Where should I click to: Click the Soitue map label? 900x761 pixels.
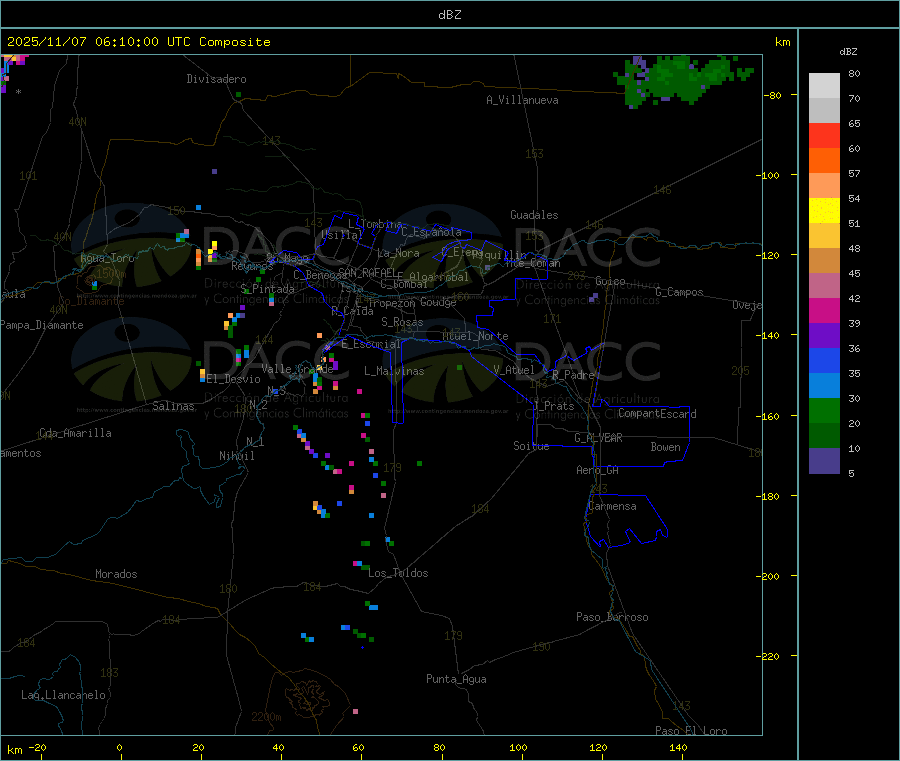[x=531, y=446]
